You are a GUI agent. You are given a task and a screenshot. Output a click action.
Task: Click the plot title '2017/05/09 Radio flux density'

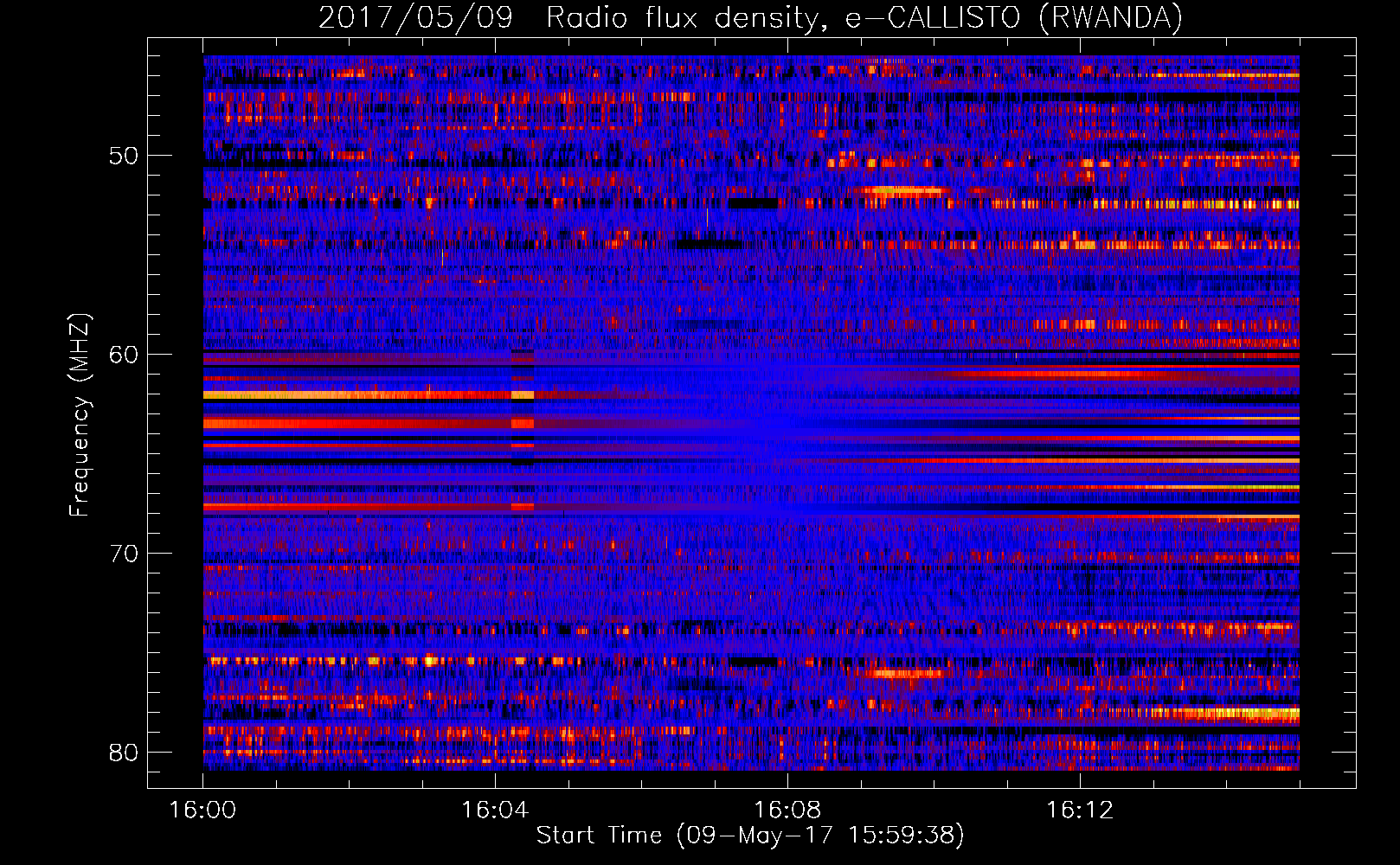point(750,17)
